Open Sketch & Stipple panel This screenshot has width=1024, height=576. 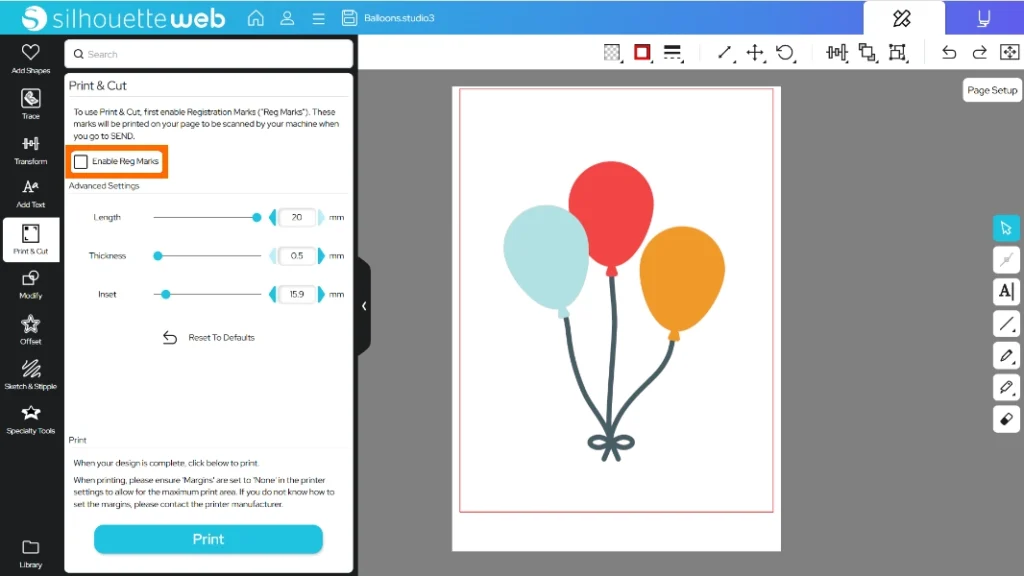point(30,374)
